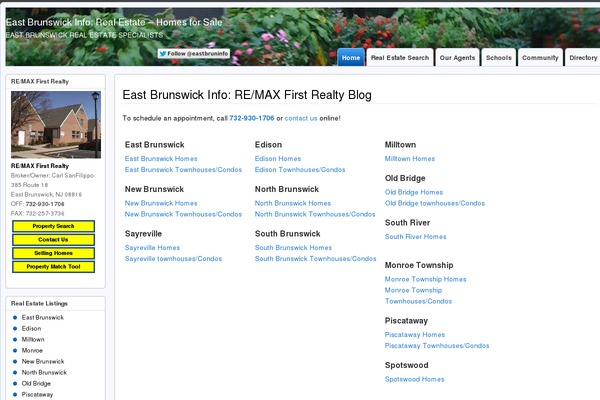The image size is (600, 400).
Task: Click the yellow Contact Us button
Action: (53, 240)
